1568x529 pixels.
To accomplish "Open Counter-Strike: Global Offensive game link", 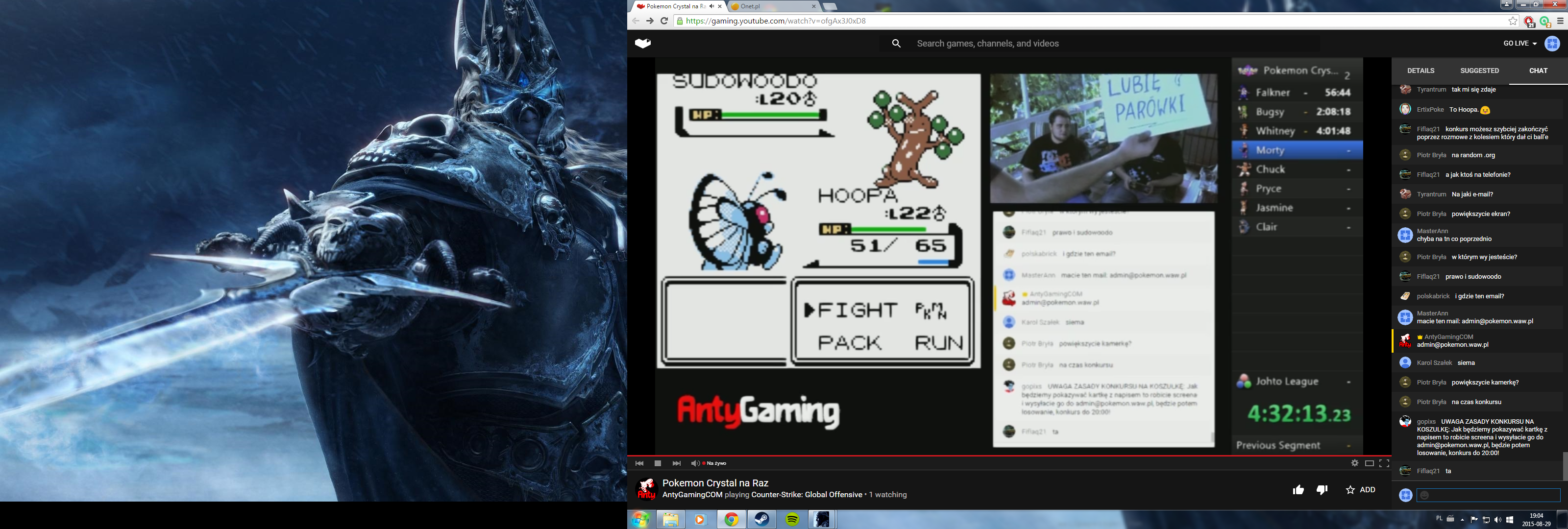I will click(807, 495).
